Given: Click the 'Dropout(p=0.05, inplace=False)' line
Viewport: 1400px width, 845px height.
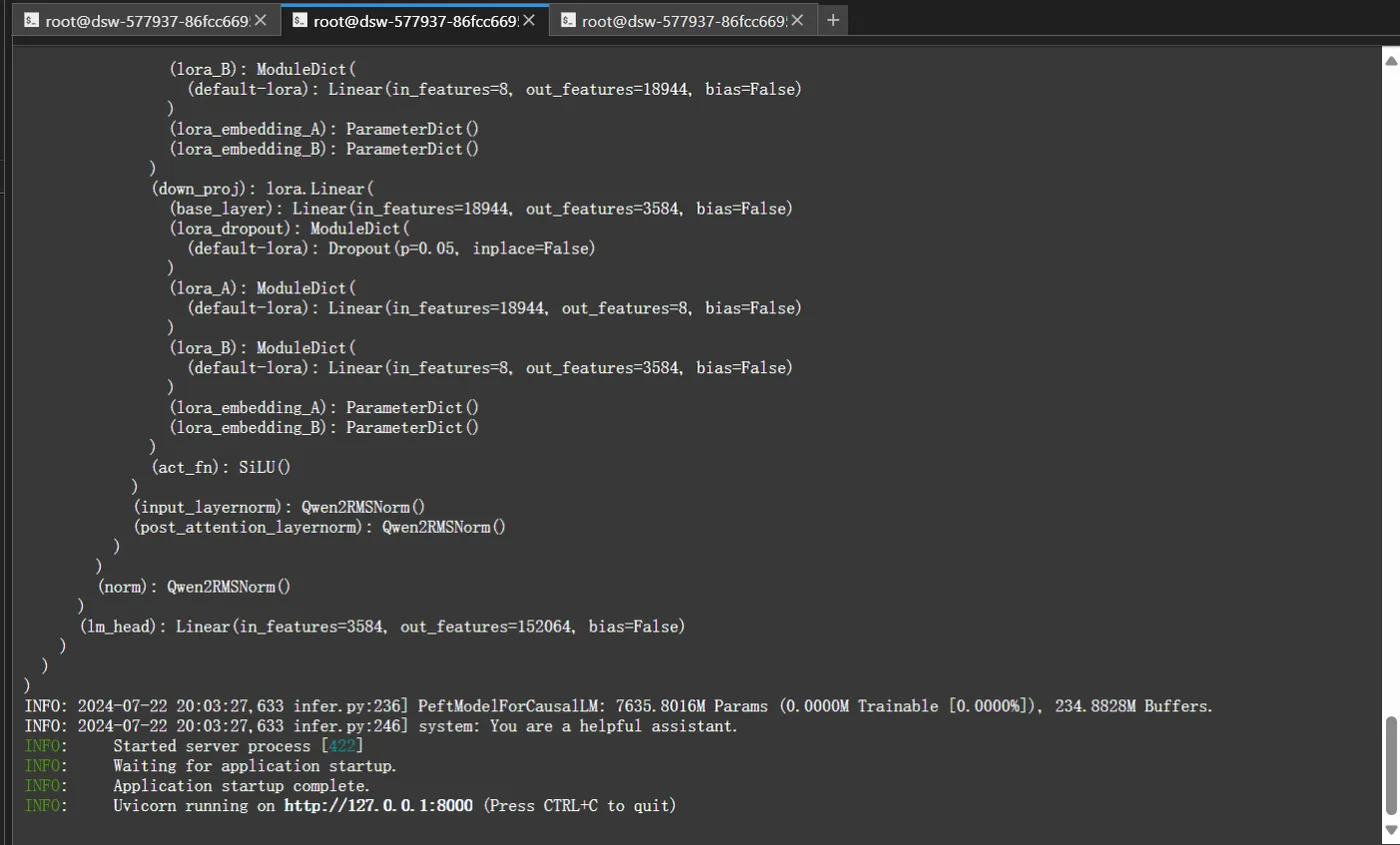Looking at the screenshot, I should (391, 249).
